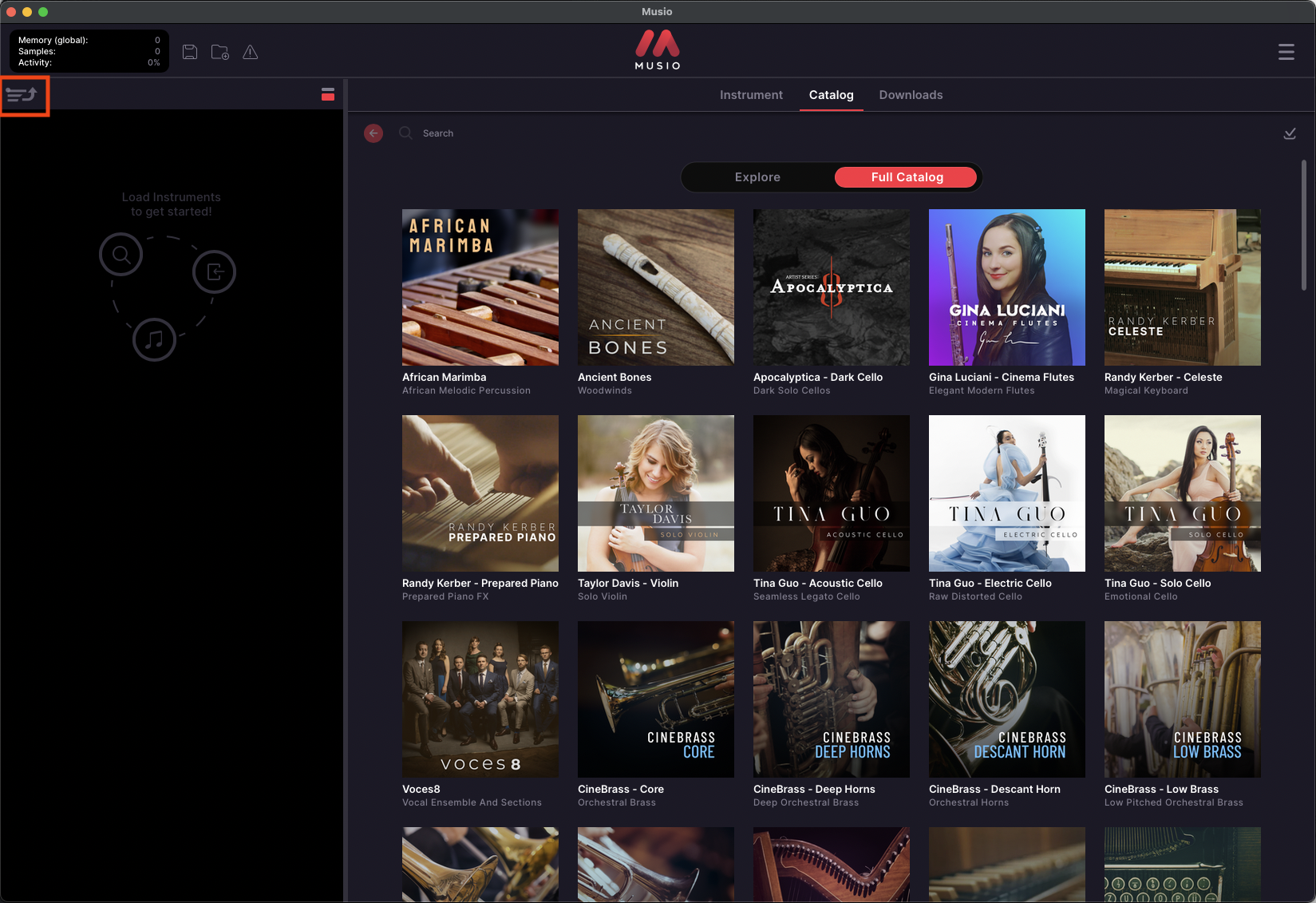This screenshot has height=903, width=1316.
Task: Open Randy Kerber Prepared Piano cover
Action: point(480,493)
